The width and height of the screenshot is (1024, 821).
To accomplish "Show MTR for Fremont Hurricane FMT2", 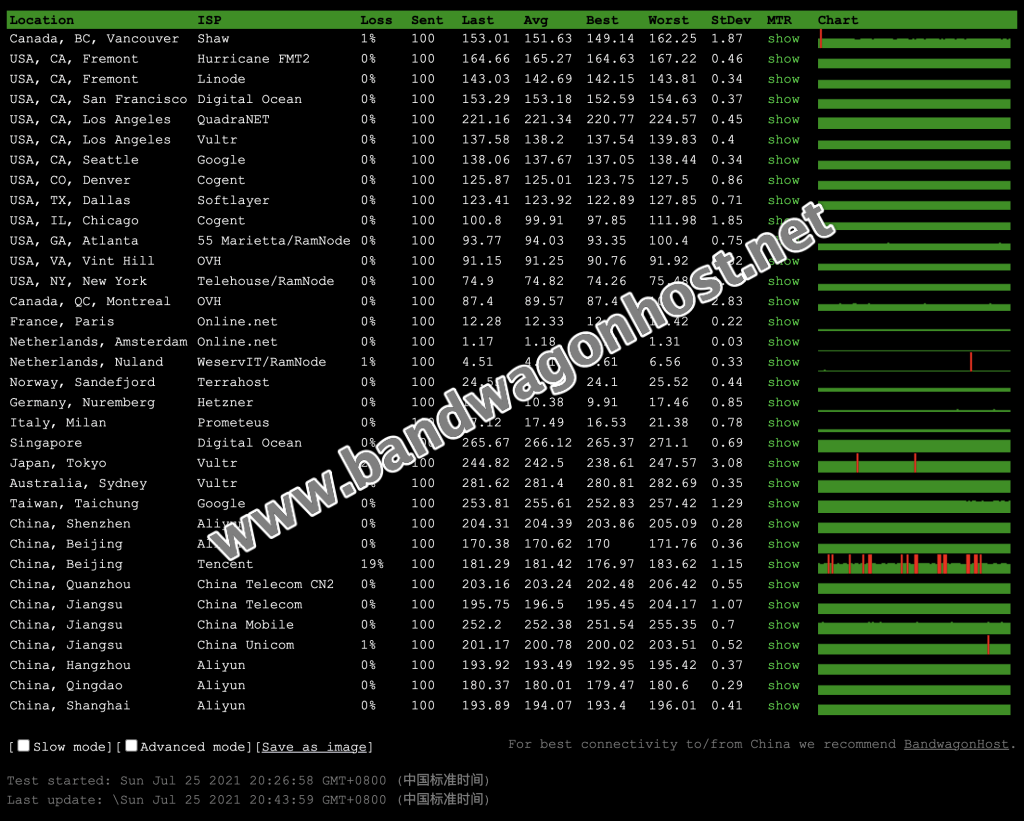I will [x=783, y=59].
